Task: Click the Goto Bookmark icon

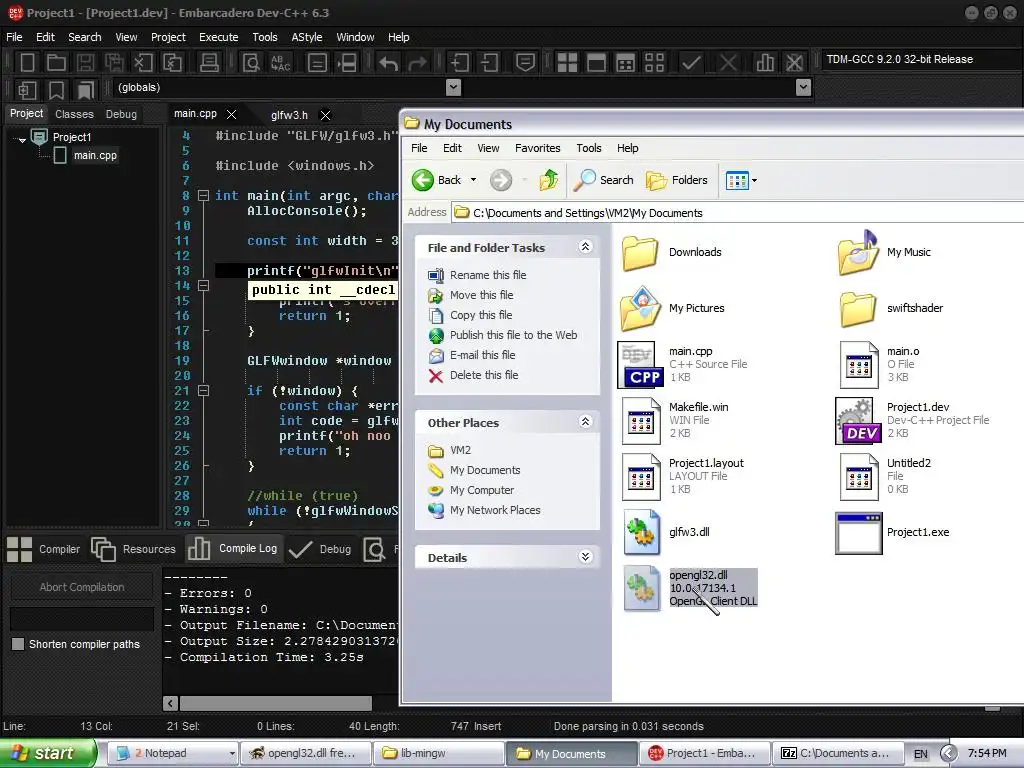Action: click(86, 89)
